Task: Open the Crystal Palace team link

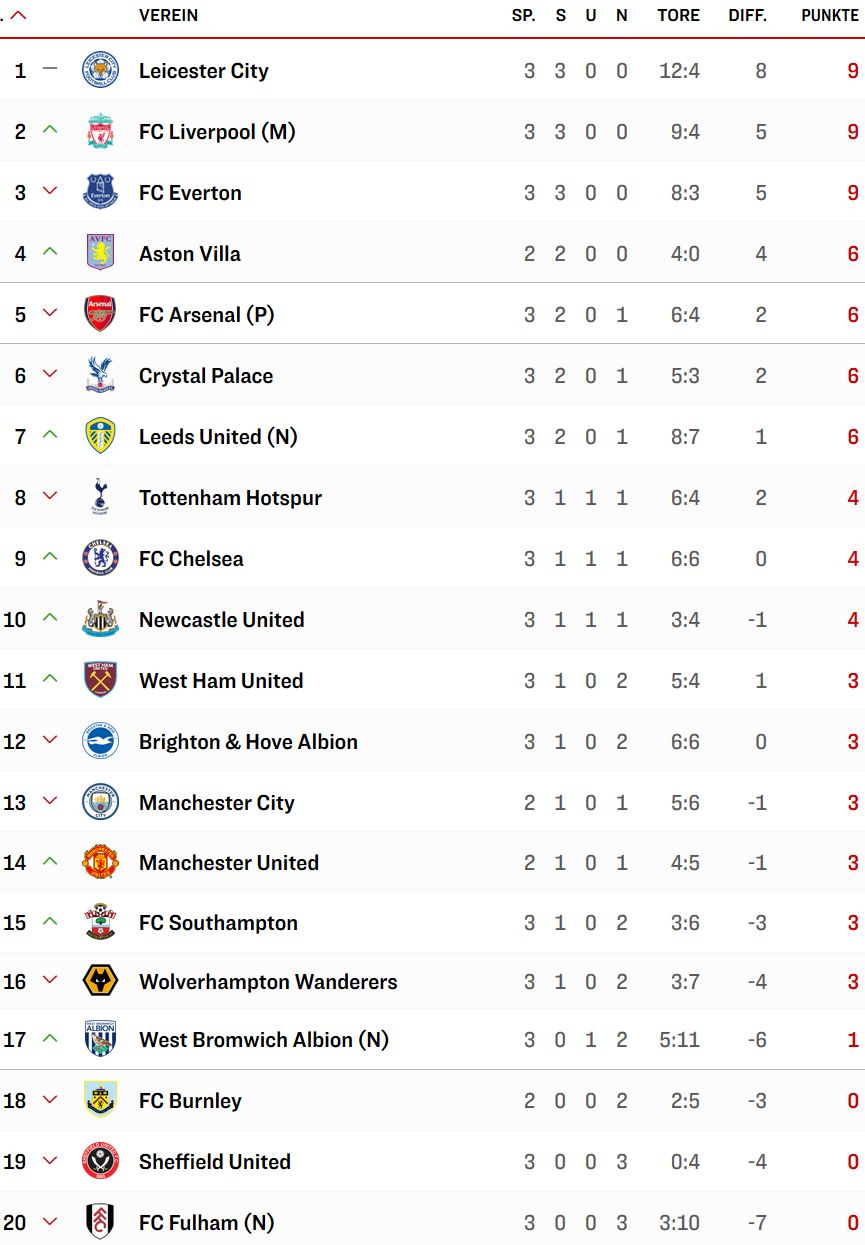Action: [x=206, y=376]
